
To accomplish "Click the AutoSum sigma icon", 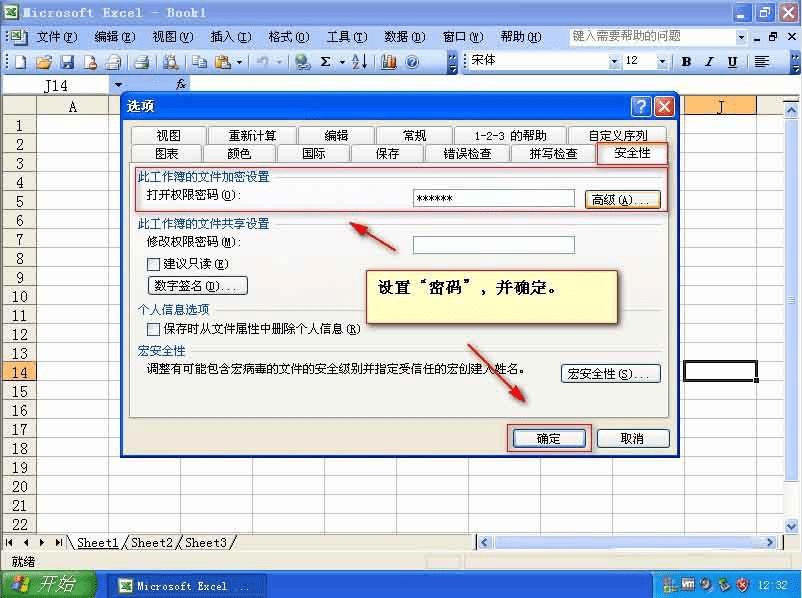I will click(325, 62).
